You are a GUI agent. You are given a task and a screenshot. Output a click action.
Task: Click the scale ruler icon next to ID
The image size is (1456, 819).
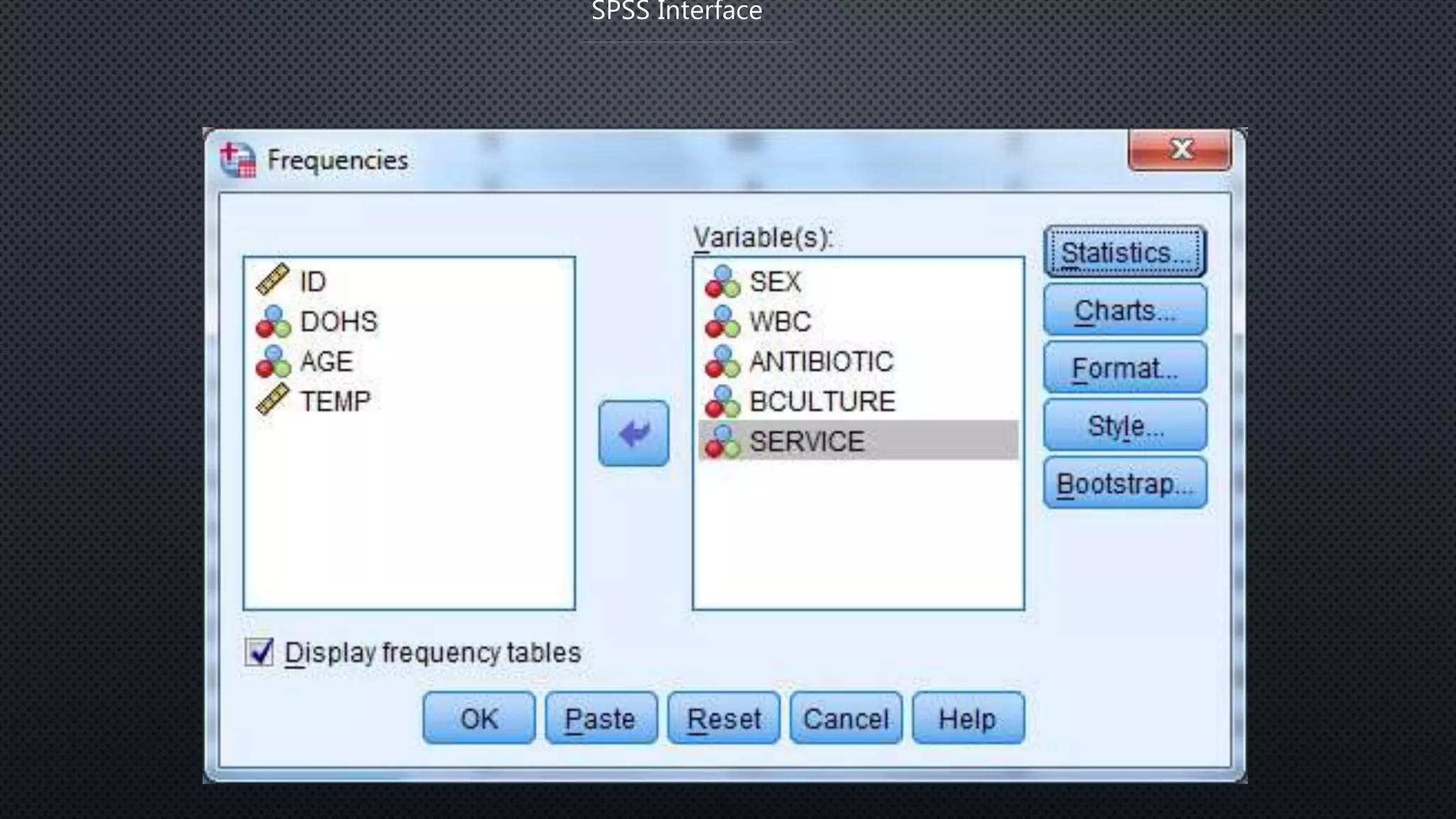coord(272,280)
